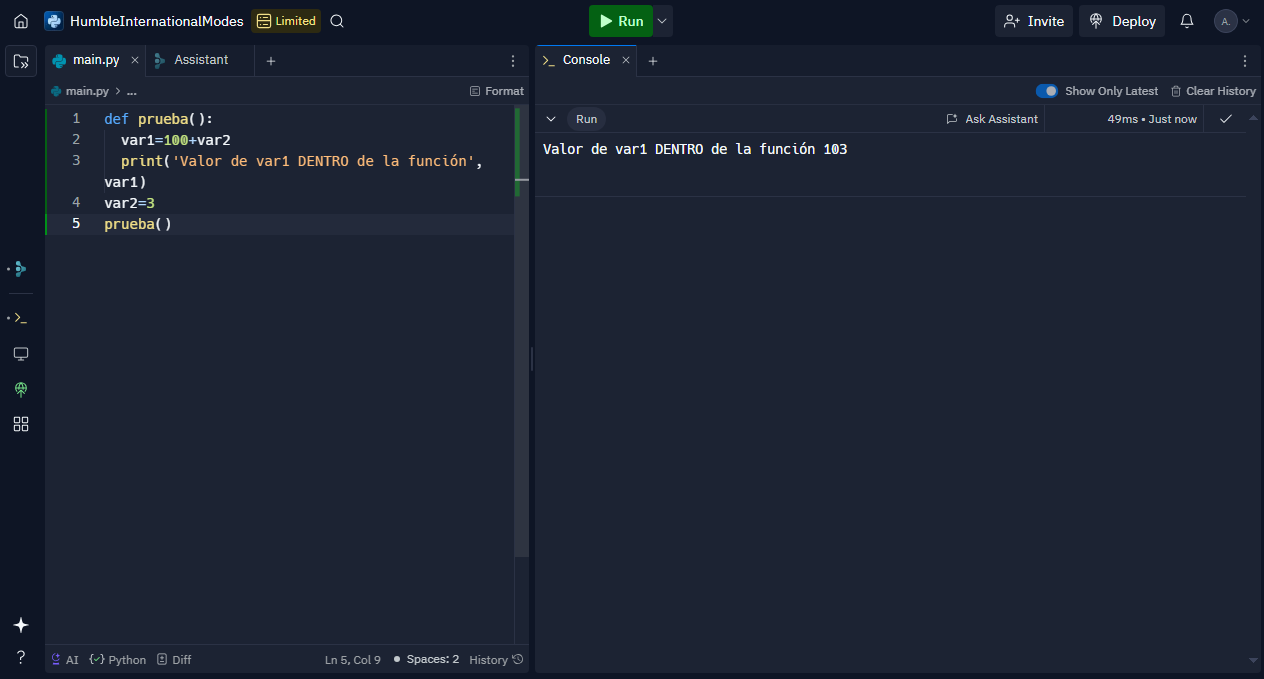The height and width of the screenshot is (679, 1264).
Task: Click the Python language status item
Action: point(118,660)
